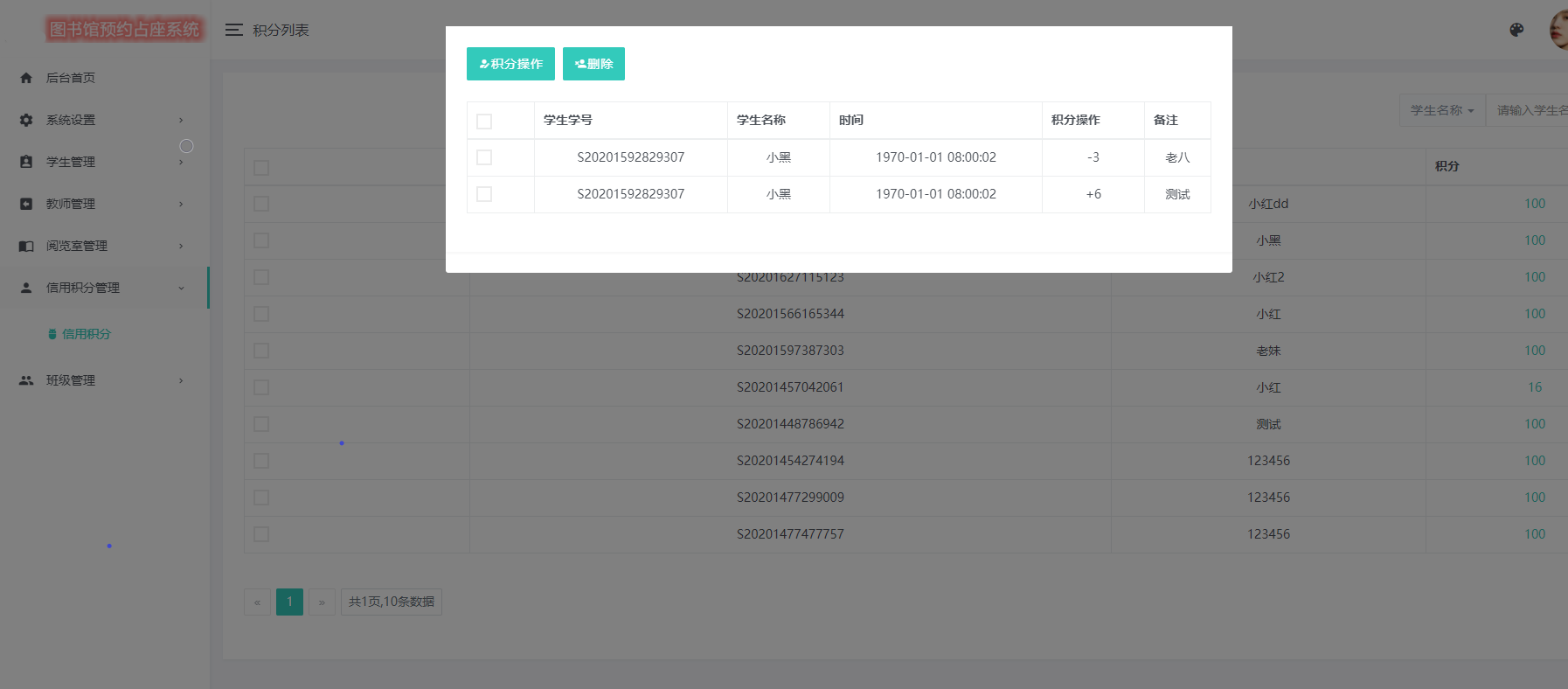The width and height of the screenshot is (1568, 689).
Task: Expand the 阅览室管理 menu arrow
Action: (x=181, y=246)
